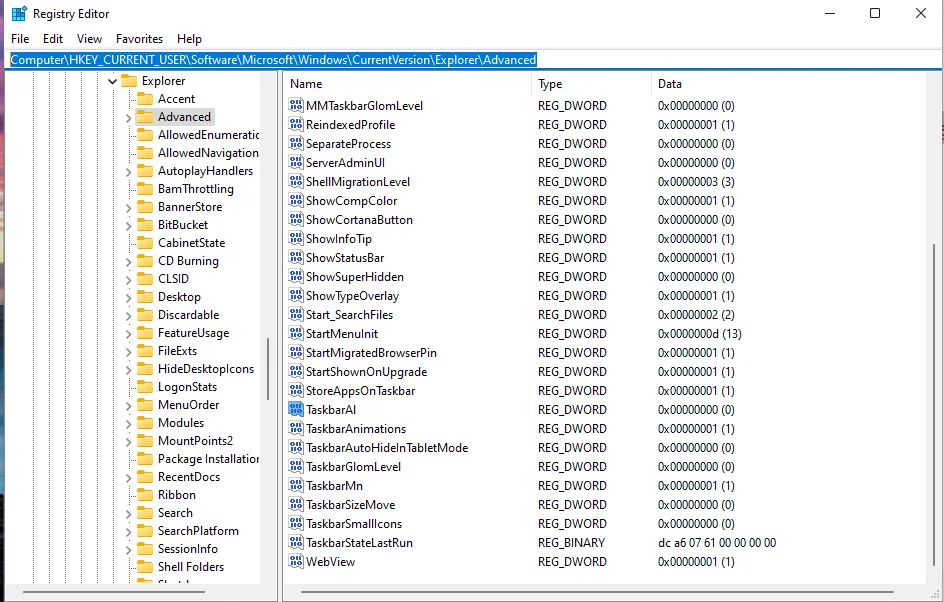Image resolution: width=944 pixels, height=602 pixels.
Task: Click the ShowCompColor value icon
Action: tap(296, 200)
